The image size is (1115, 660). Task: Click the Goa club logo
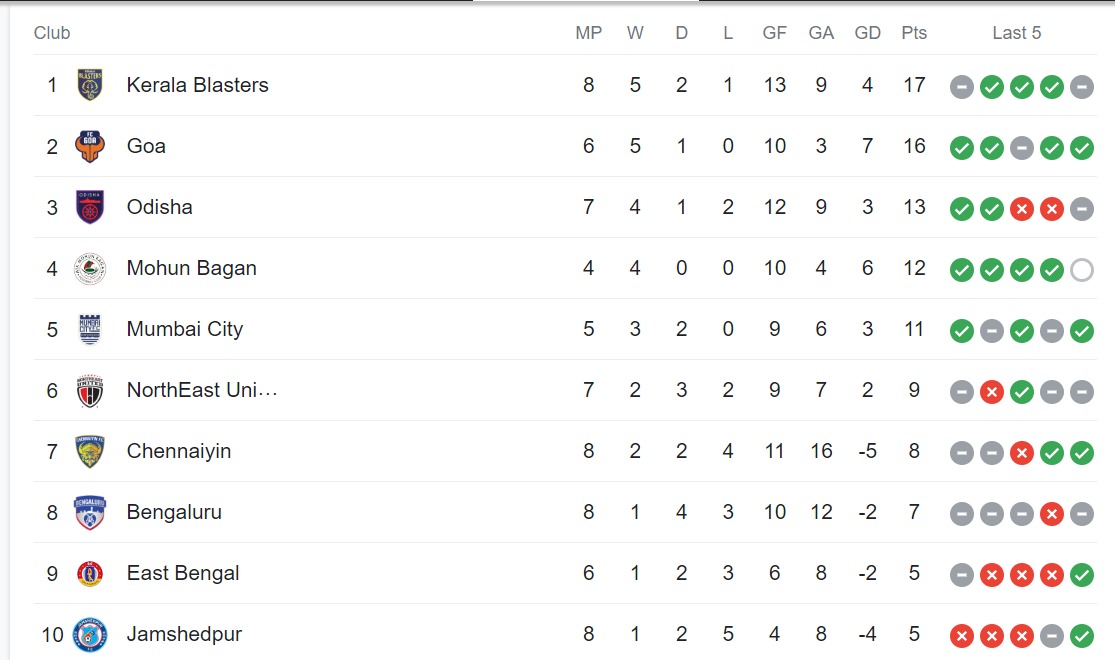coord(90,146)
